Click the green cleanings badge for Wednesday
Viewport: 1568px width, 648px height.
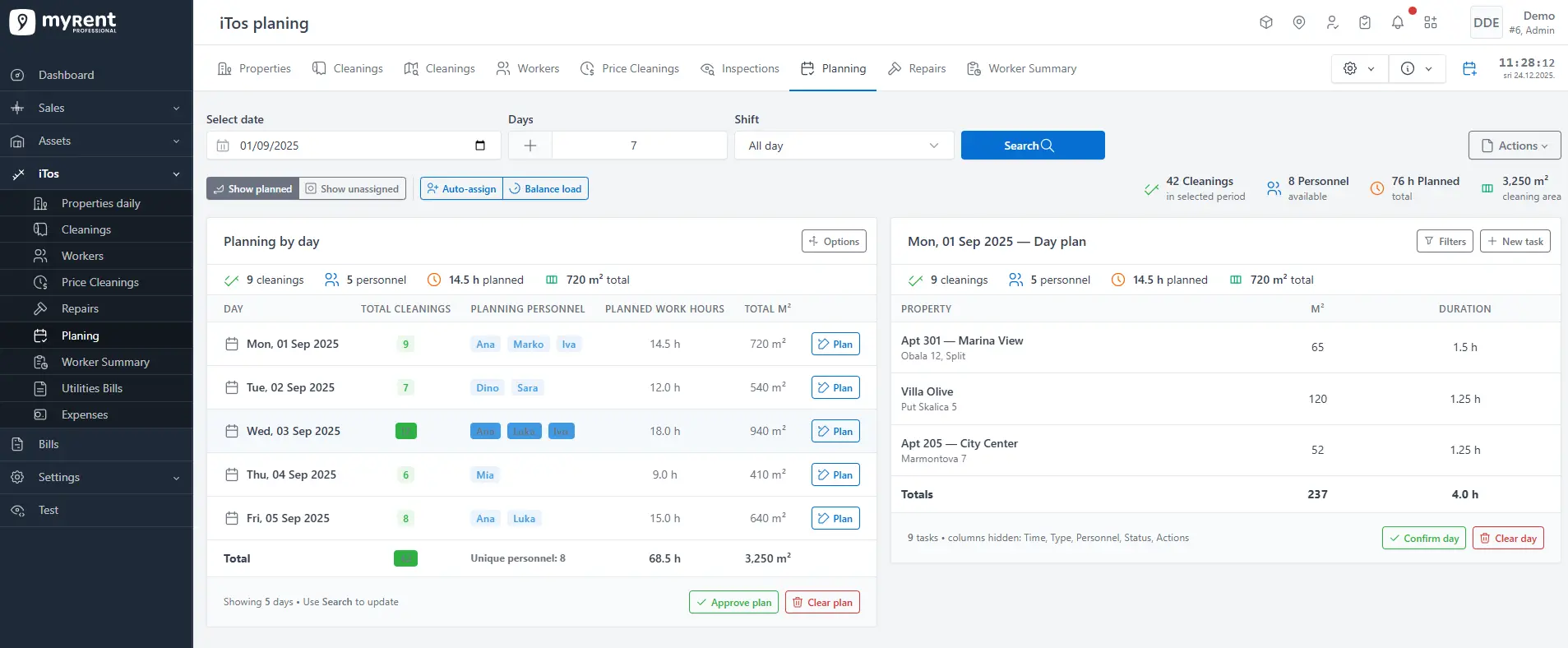[405, 432]
